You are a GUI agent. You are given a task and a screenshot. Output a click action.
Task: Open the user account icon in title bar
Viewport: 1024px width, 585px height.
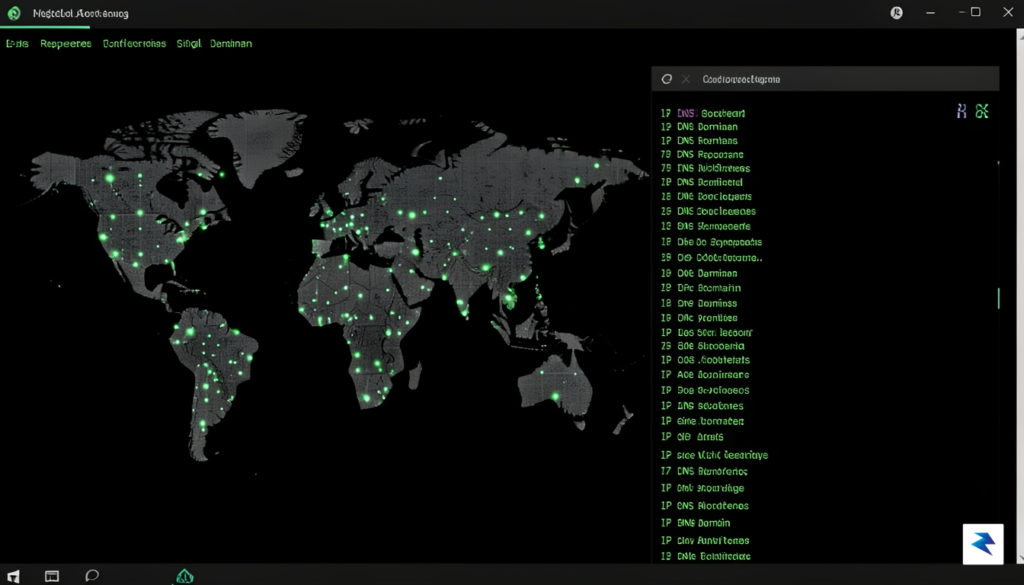coord(897,13)
